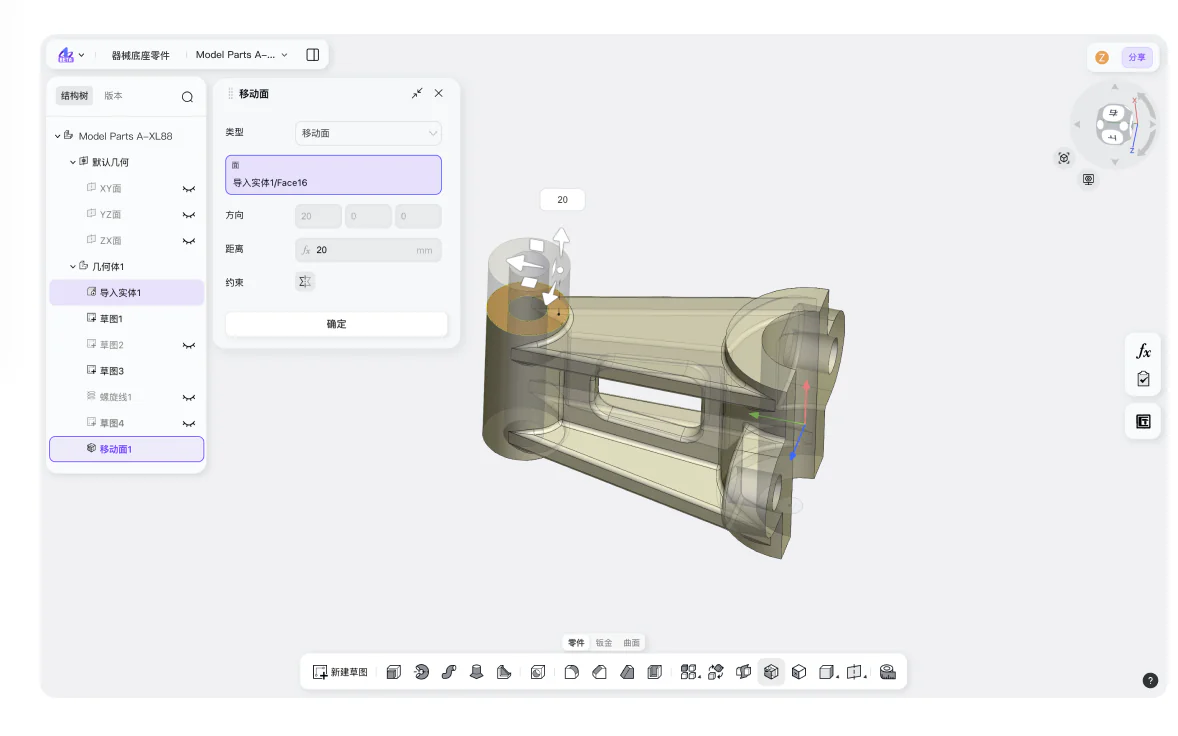Viewport: 1178px width, 736px height.
Task: Select the Loft tool in bottom toolbar
Action: 476,672
